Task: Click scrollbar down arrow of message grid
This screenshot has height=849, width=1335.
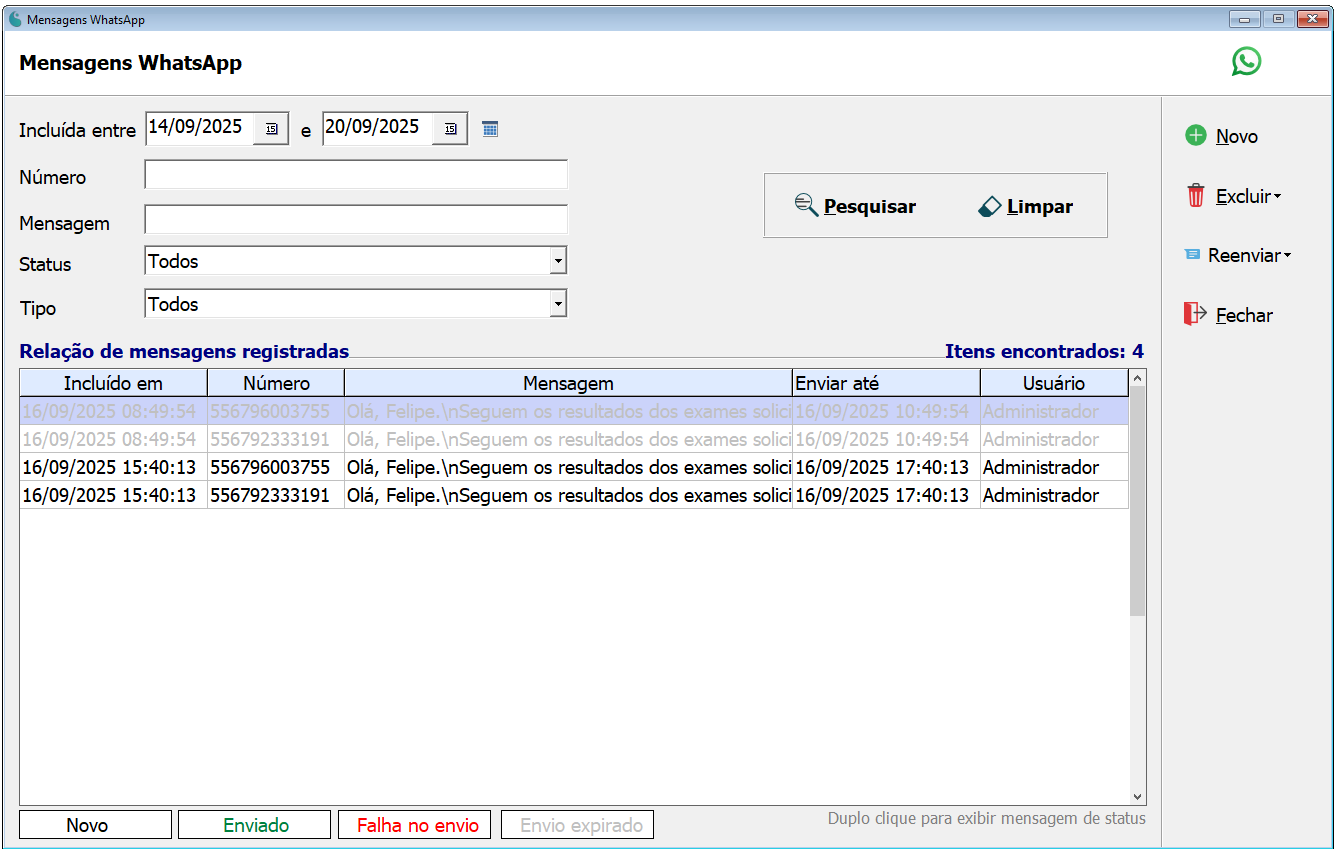Action: click(1137, 796)
